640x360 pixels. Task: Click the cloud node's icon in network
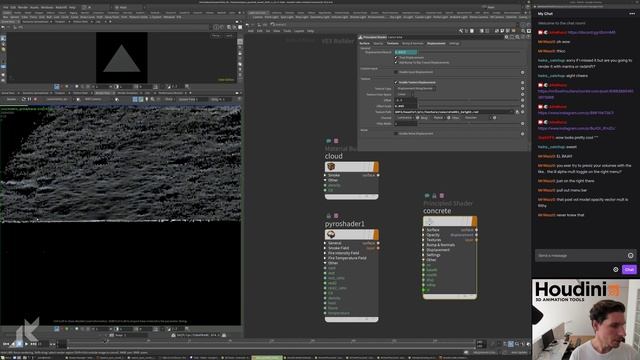point(331,167)
